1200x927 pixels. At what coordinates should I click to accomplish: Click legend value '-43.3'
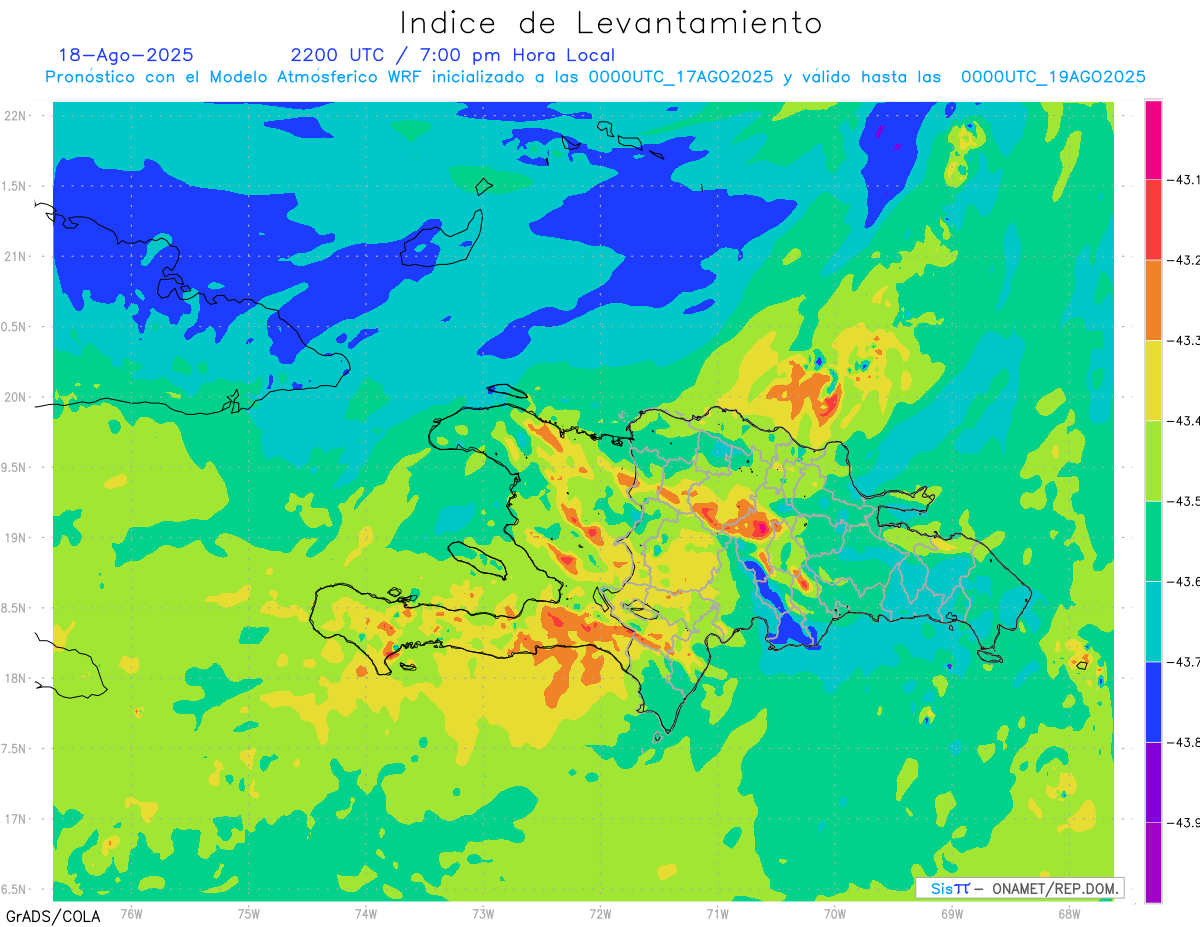1184,341
